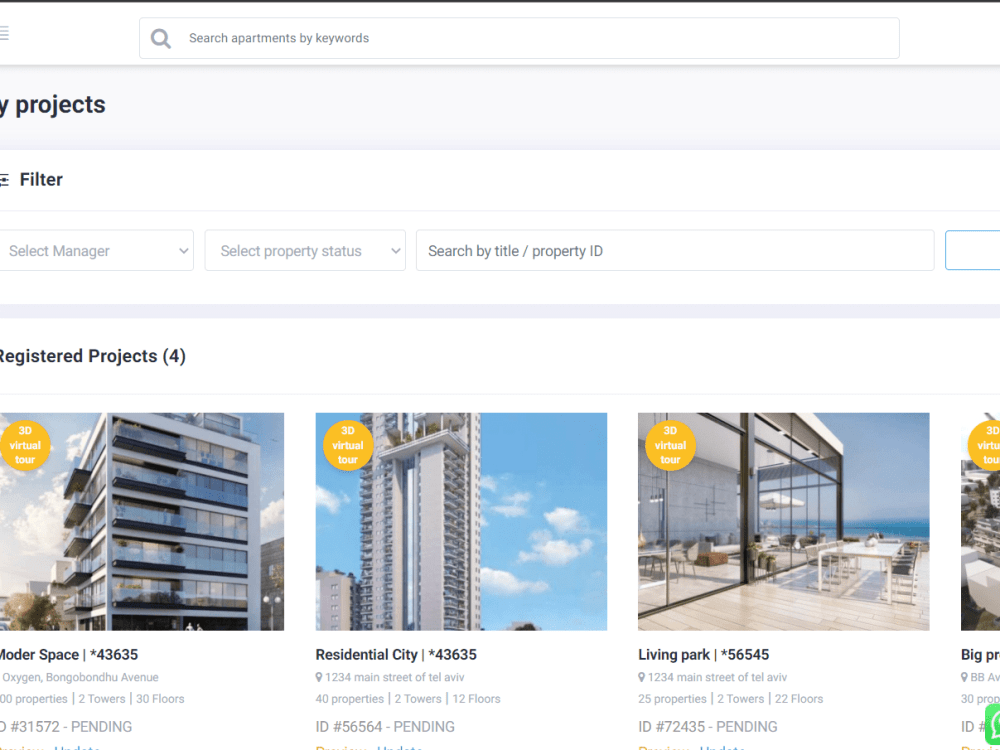Click the search magnifier icon
Image resolution: width=1000 pixels, height=750 pixels.
[x=161, y=38]
